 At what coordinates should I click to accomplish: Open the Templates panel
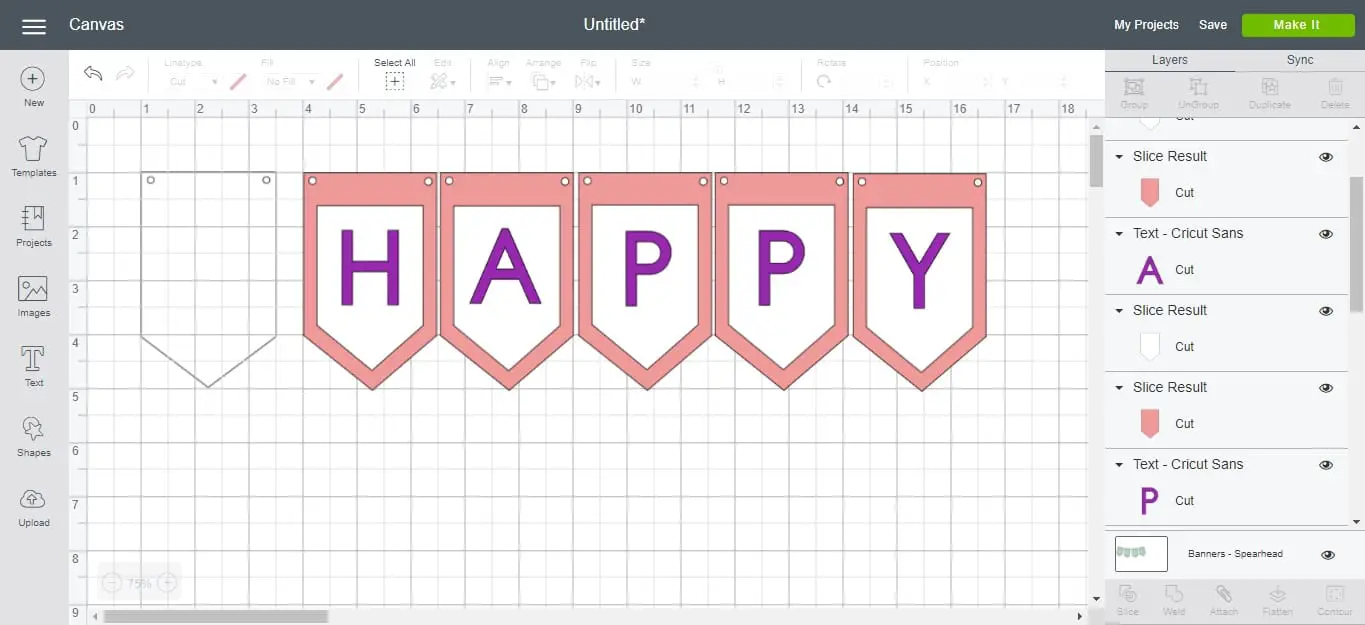[x=33, y=151]
